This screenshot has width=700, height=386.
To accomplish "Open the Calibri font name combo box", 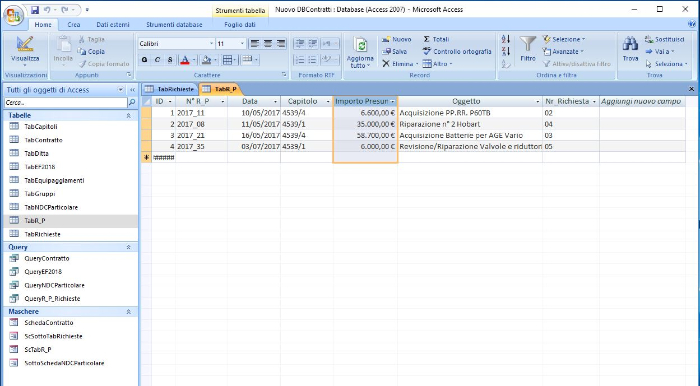I will [176, 43].
